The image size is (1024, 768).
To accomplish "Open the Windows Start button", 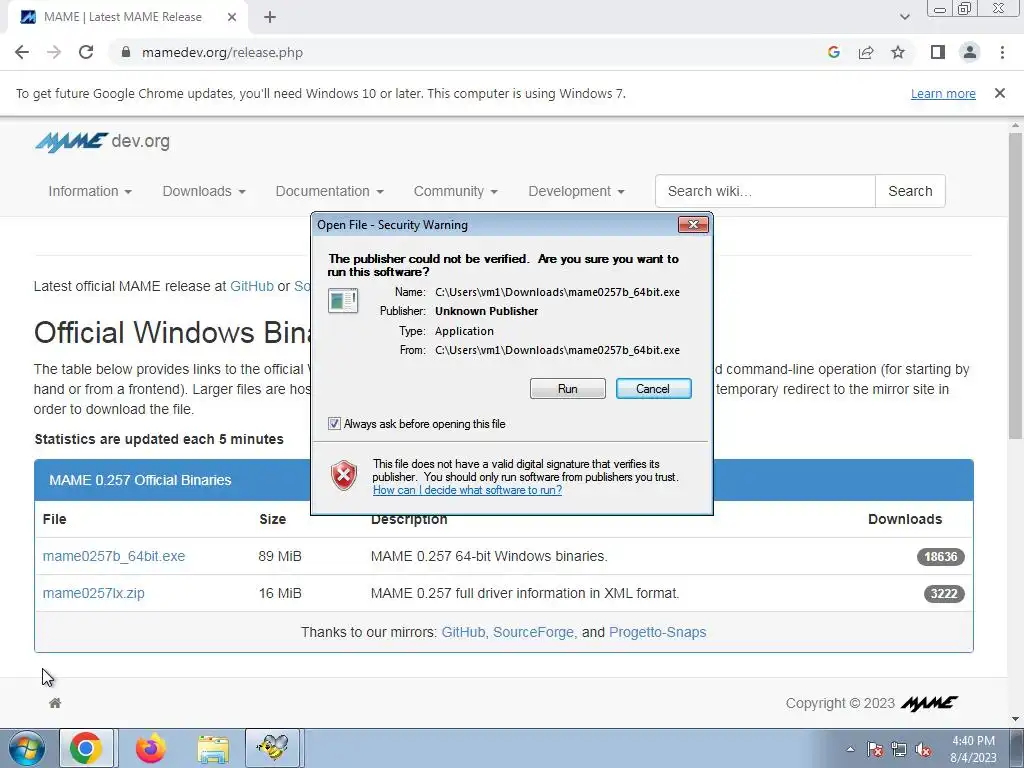I will pos(26,748).
